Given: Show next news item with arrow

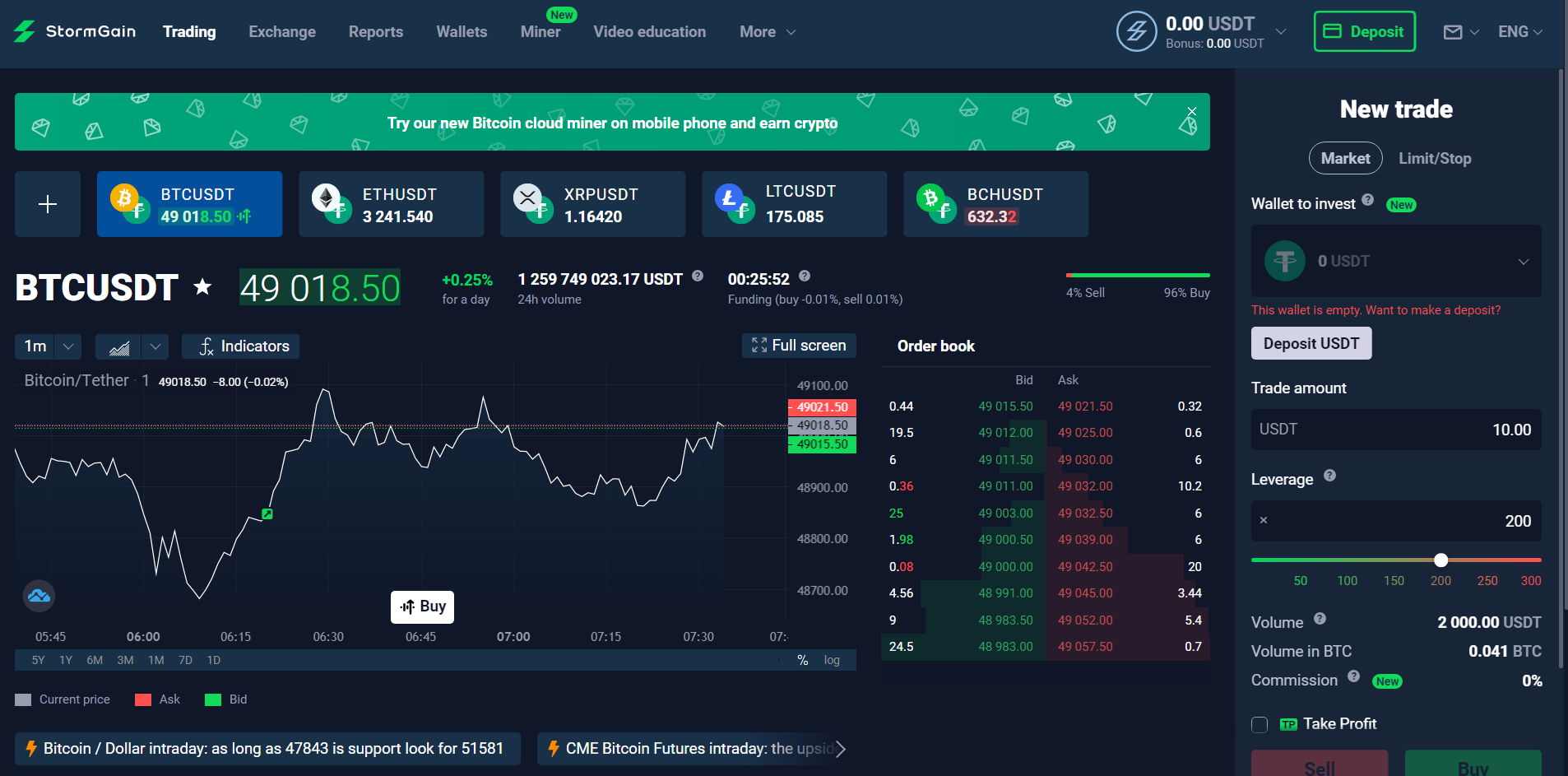Looking at the screenshot, I should 841,749.
